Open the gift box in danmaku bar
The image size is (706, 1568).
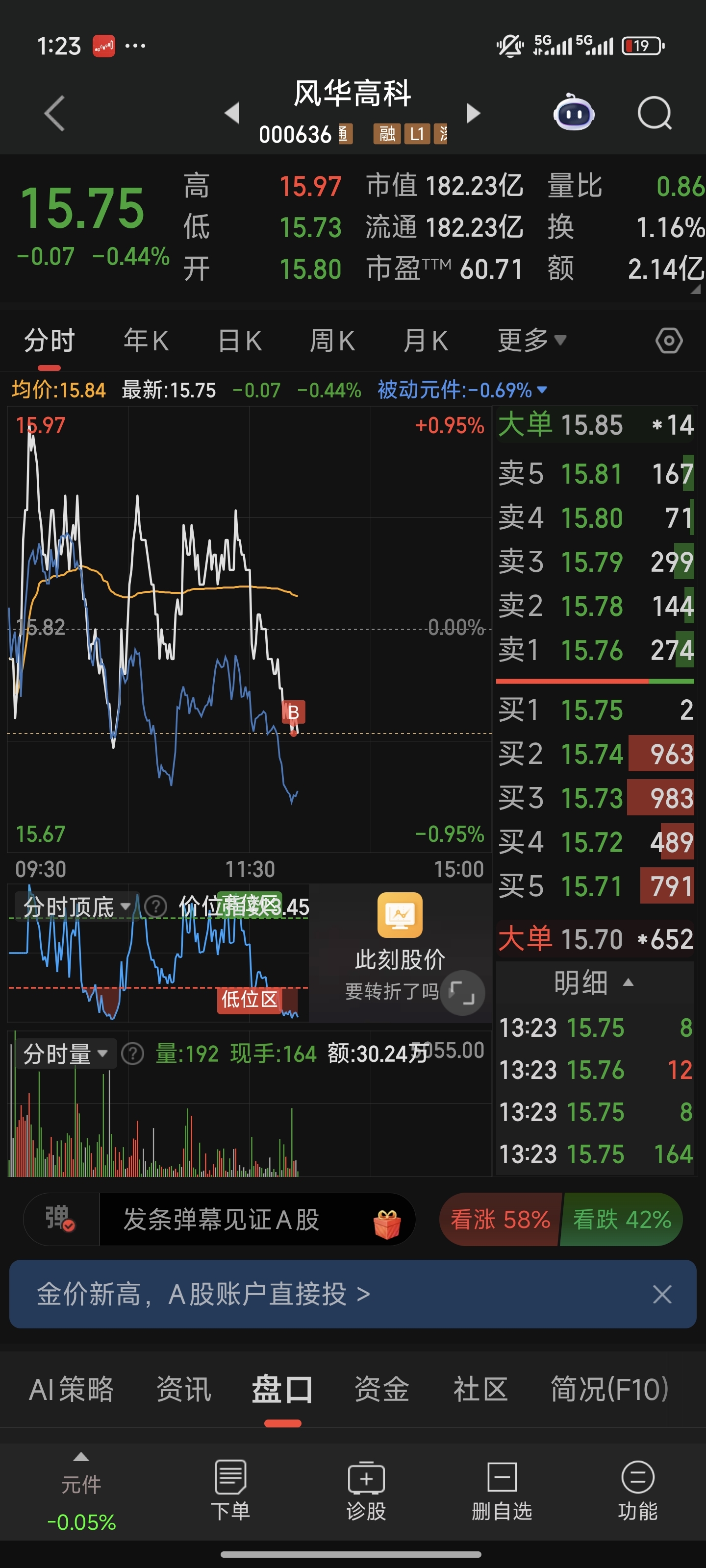coord(387,1224)
